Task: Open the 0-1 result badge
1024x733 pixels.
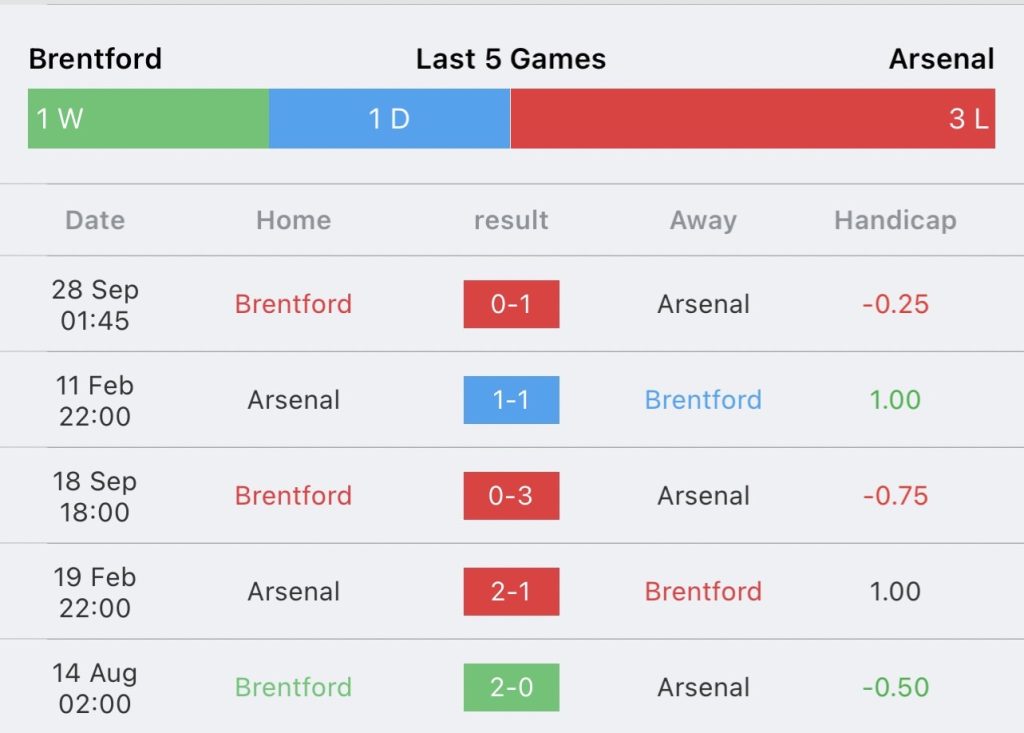Action: 511,304
